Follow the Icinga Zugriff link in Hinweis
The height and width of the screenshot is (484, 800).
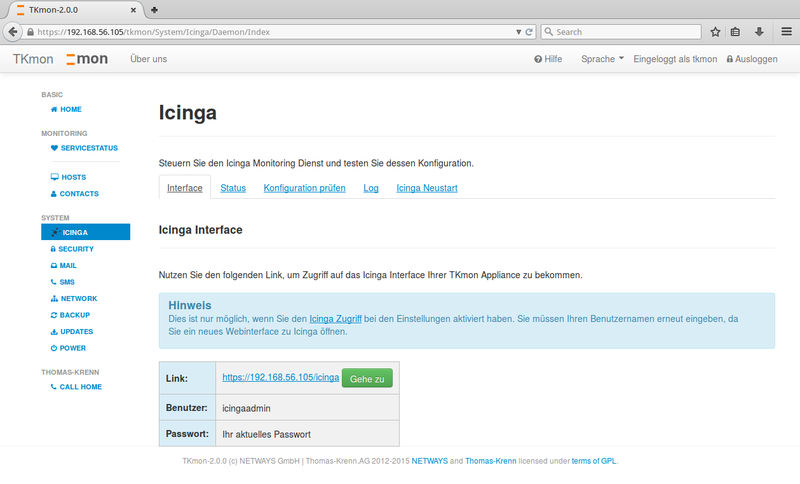coord(335,319)
